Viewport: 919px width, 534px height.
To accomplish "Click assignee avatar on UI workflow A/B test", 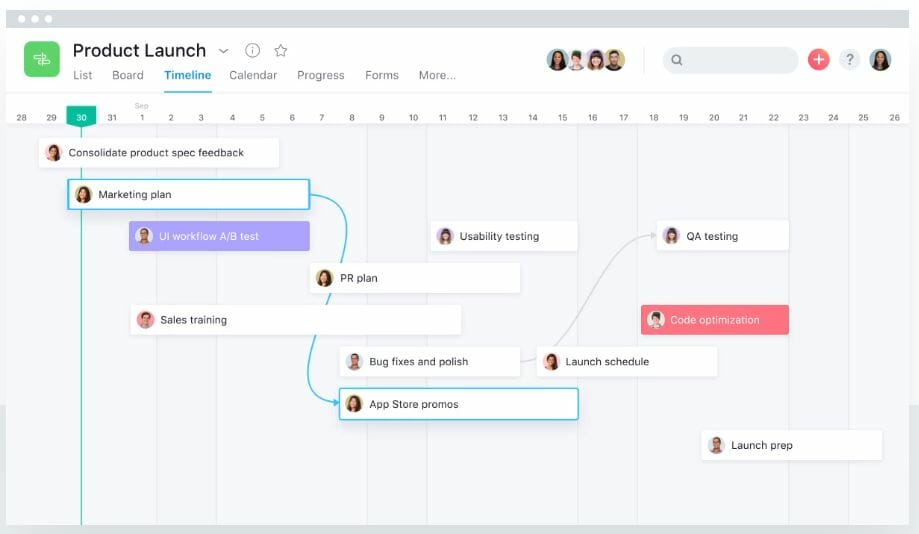I will pos(144,236).
